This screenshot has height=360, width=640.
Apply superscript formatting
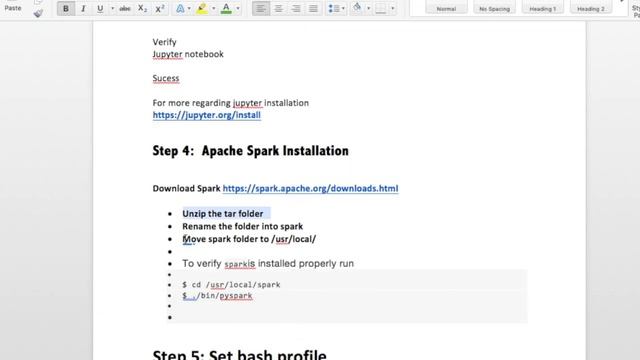coord(160,9)
